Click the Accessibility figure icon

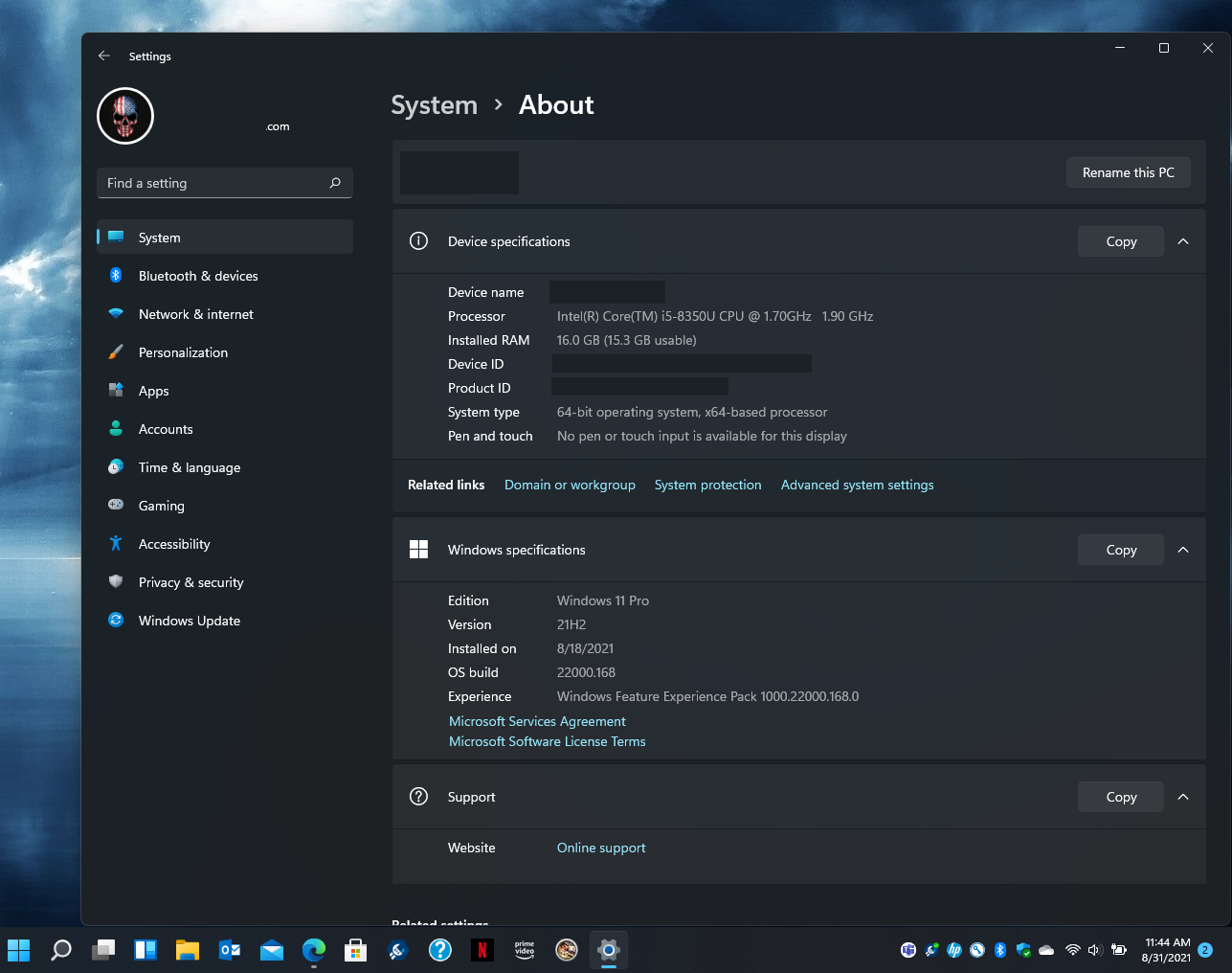point(116,544)
